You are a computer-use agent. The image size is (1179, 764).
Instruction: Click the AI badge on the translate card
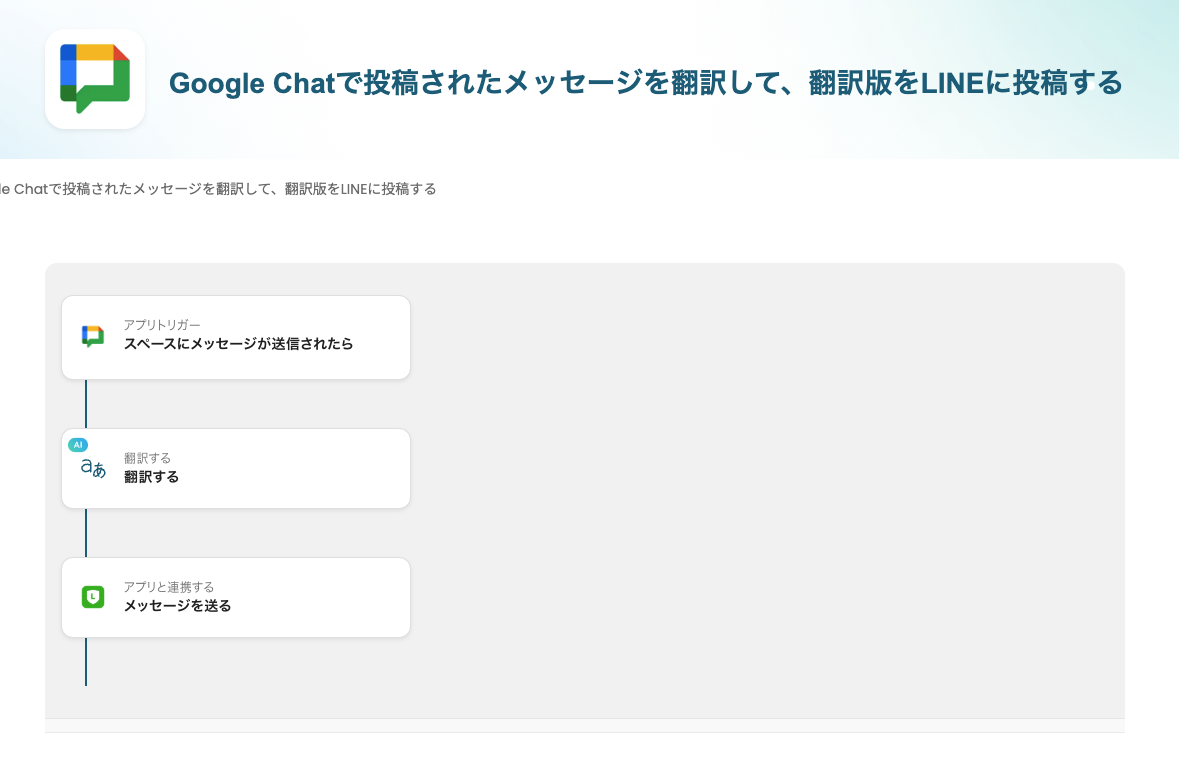point(78,444)
